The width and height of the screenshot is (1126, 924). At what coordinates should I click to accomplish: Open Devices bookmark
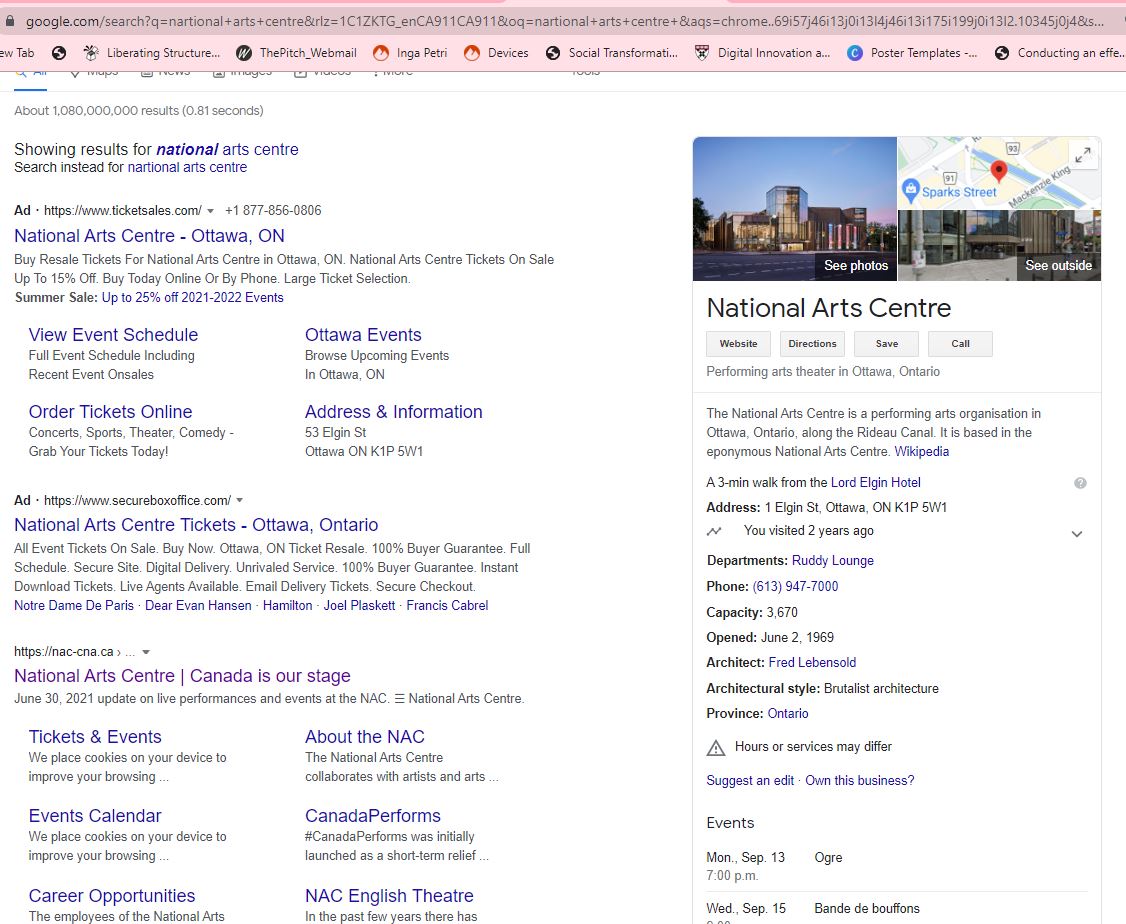pos(496,52)
